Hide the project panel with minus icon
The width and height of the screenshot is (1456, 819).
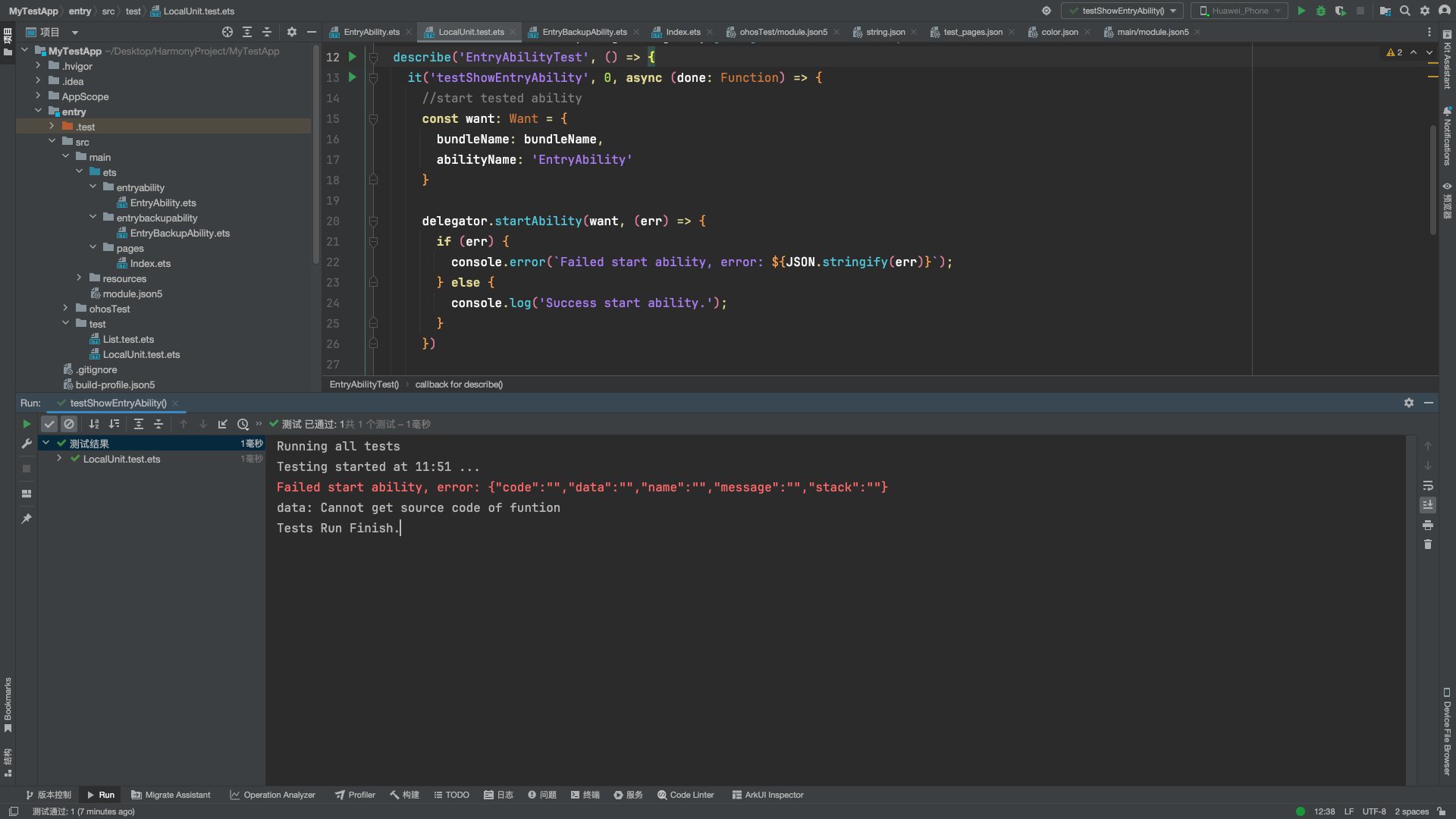click(312, 32)
